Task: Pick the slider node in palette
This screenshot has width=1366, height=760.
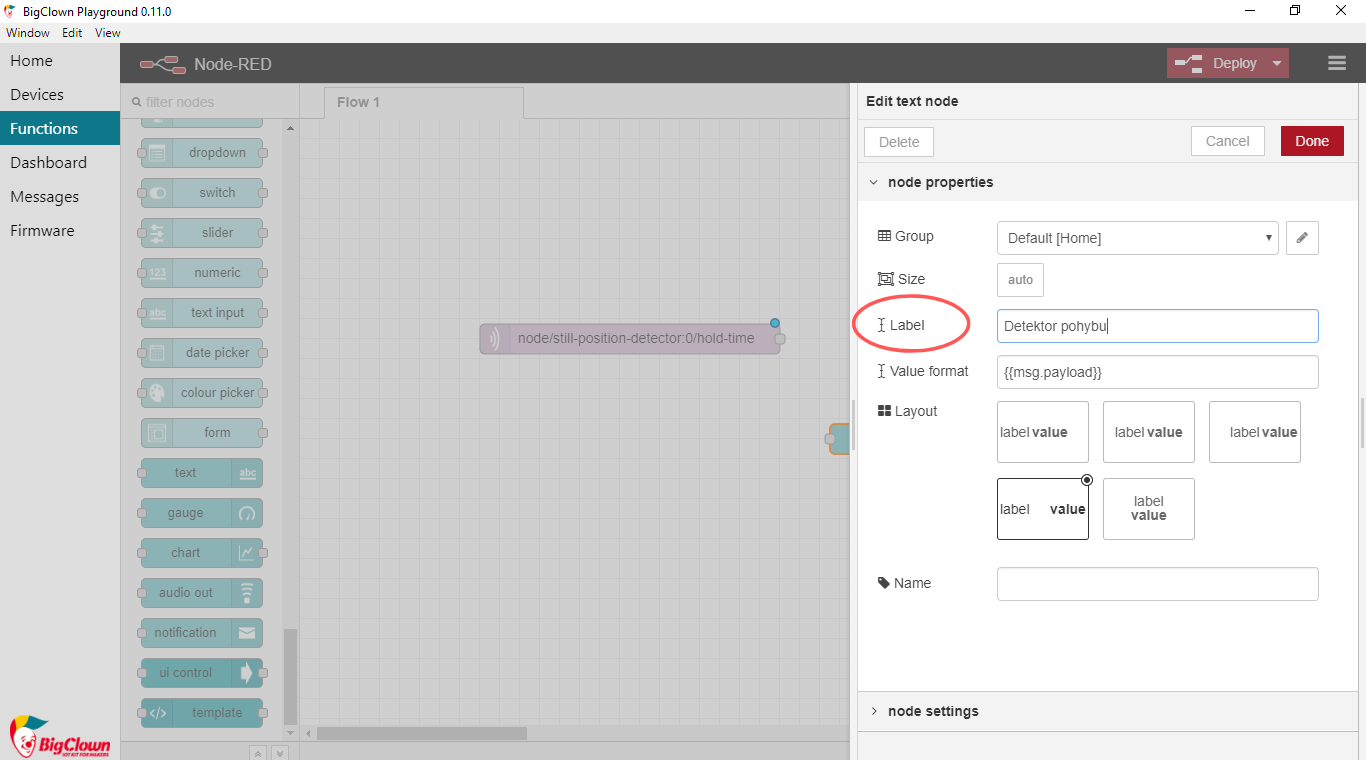Action: [202, 233]
